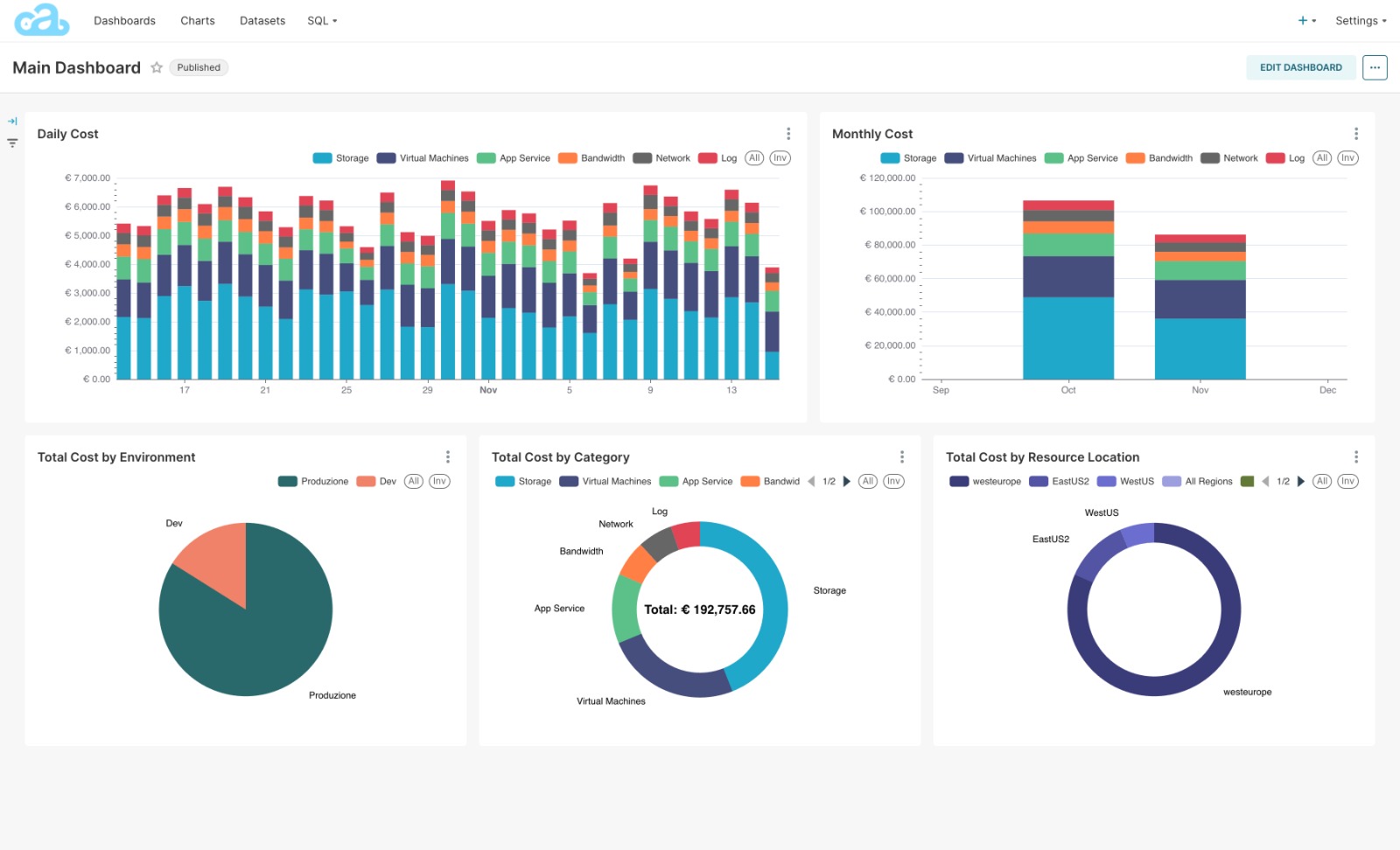Toggle All Regions in Resource Location legend

click(x=1198, y=482)
